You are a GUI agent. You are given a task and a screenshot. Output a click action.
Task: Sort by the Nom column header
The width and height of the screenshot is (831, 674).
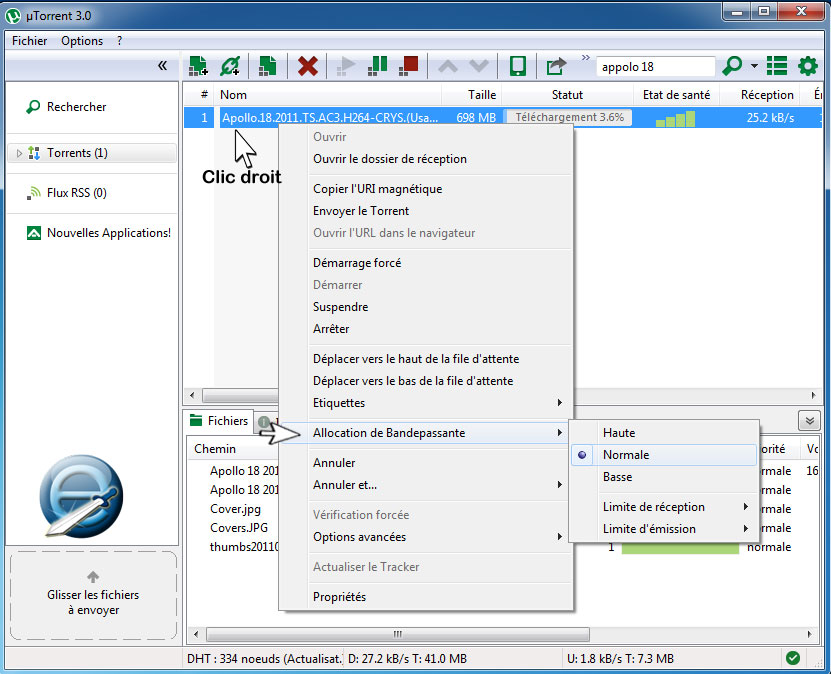(329, 95)
